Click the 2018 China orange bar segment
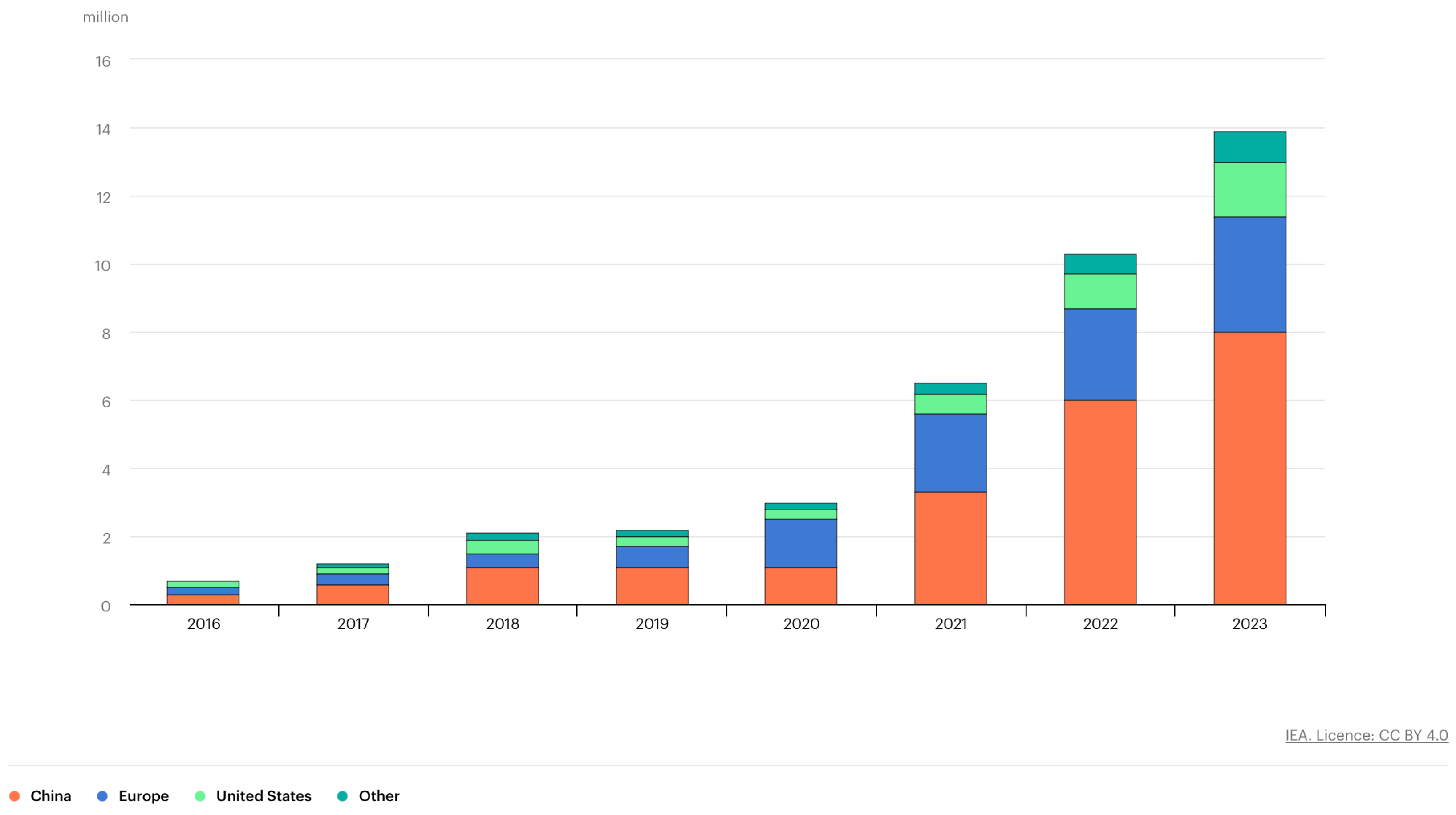 coord(502,586)
